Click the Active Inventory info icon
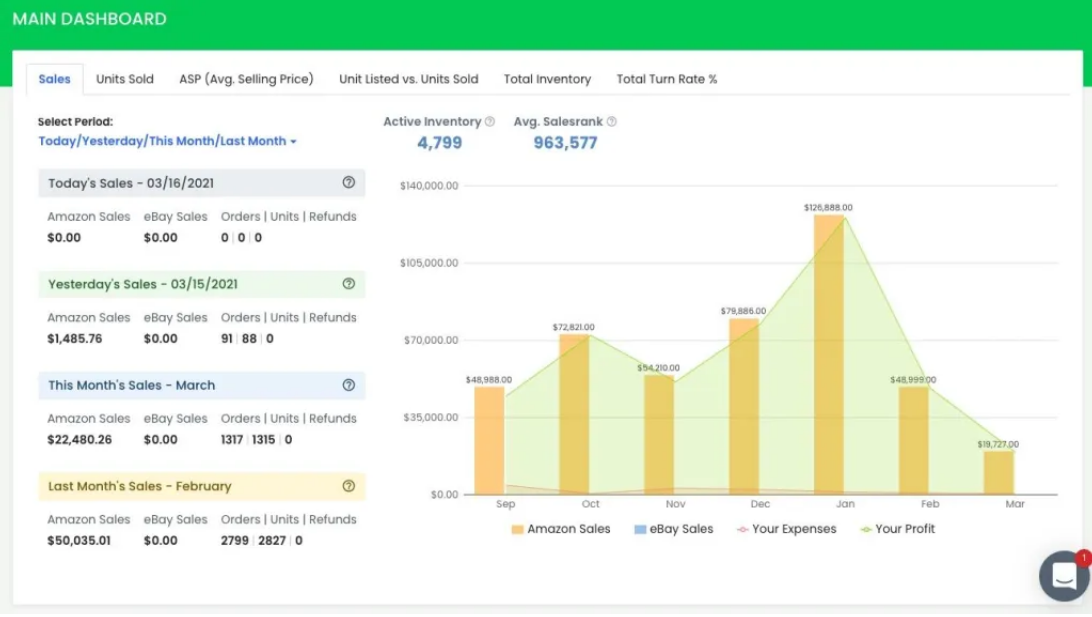 tap(490, 122)
